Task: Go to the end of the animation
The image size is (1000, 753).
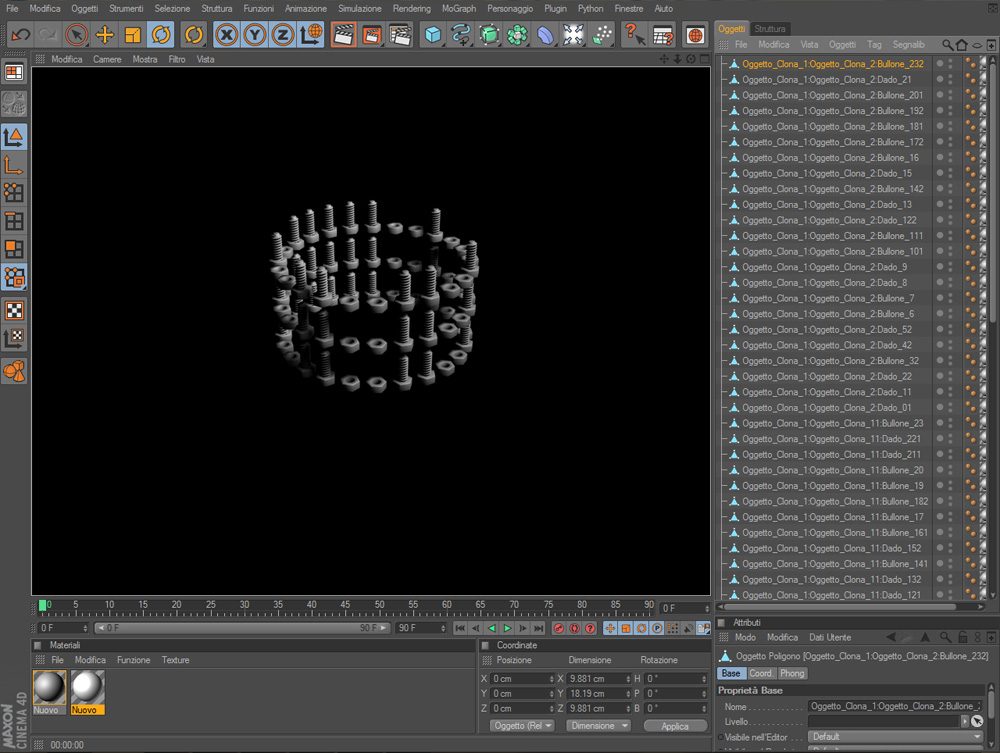Action: (539, 628)
